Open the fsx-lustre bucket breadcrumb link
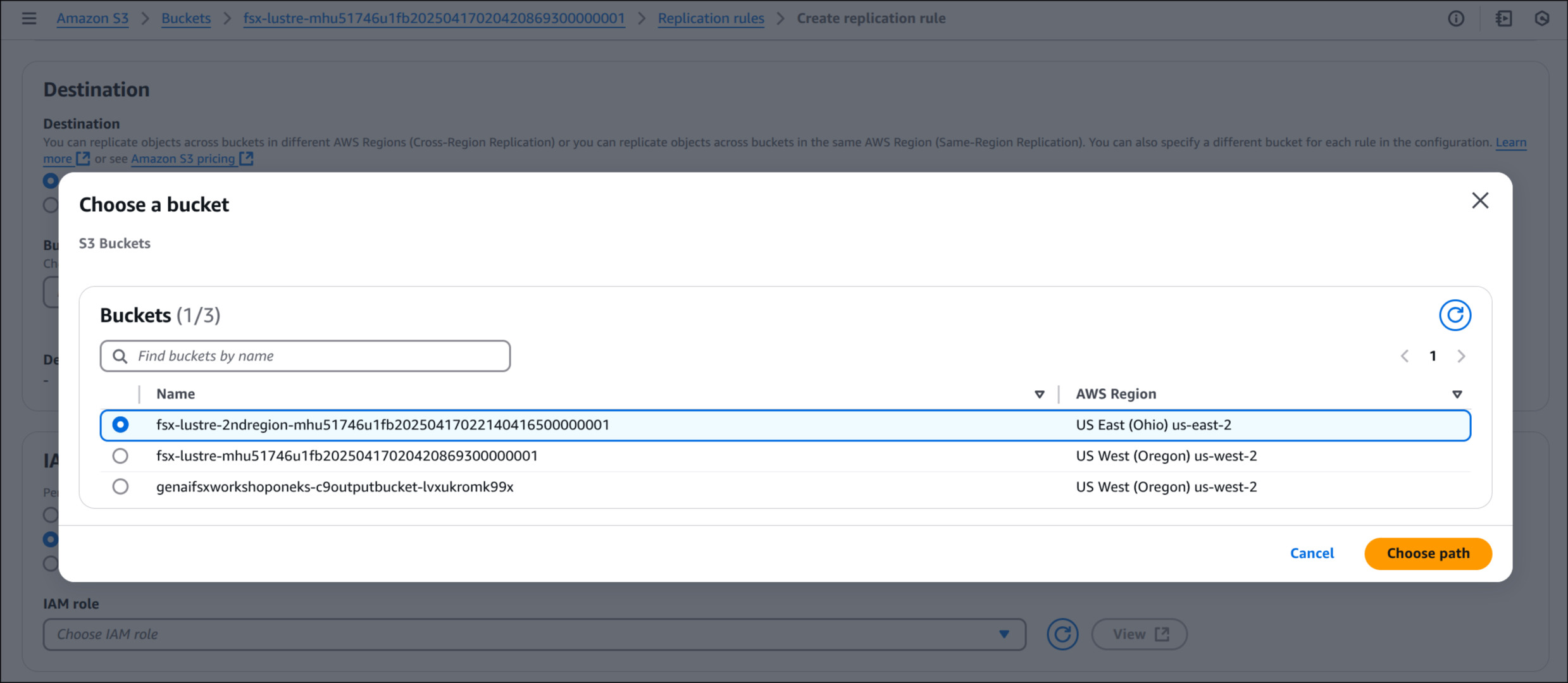The image size is (1568, 683). 434,18
